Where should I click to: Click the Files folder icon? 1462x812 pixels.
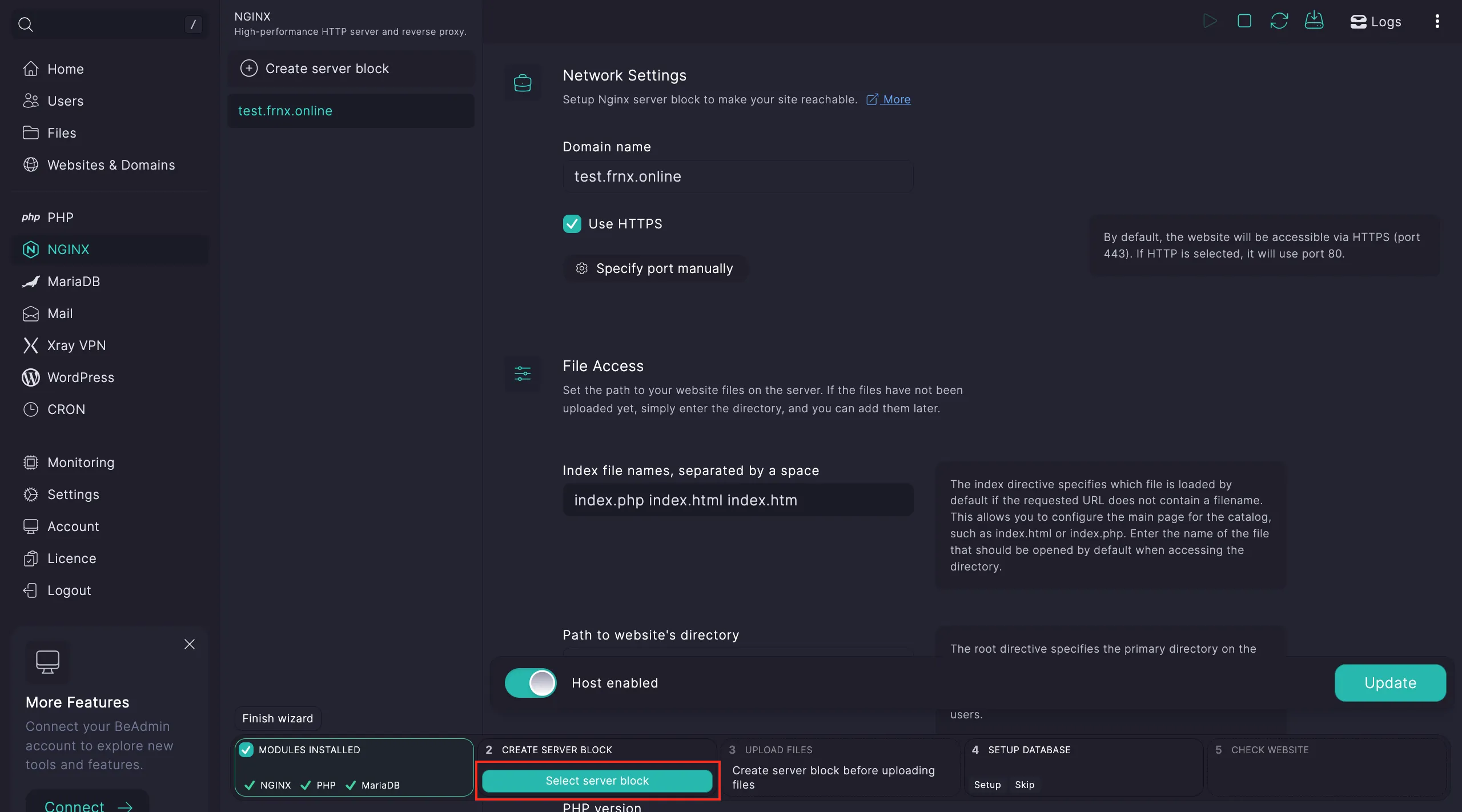pos(31,133)
